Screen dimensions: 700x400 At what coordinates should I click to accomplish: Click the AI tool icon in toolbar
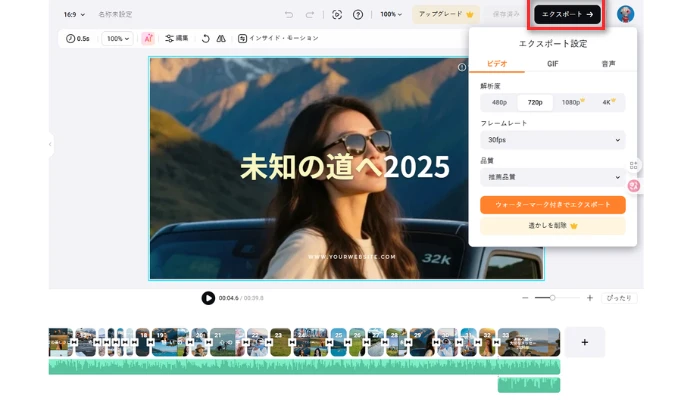[x=148, y=38]
